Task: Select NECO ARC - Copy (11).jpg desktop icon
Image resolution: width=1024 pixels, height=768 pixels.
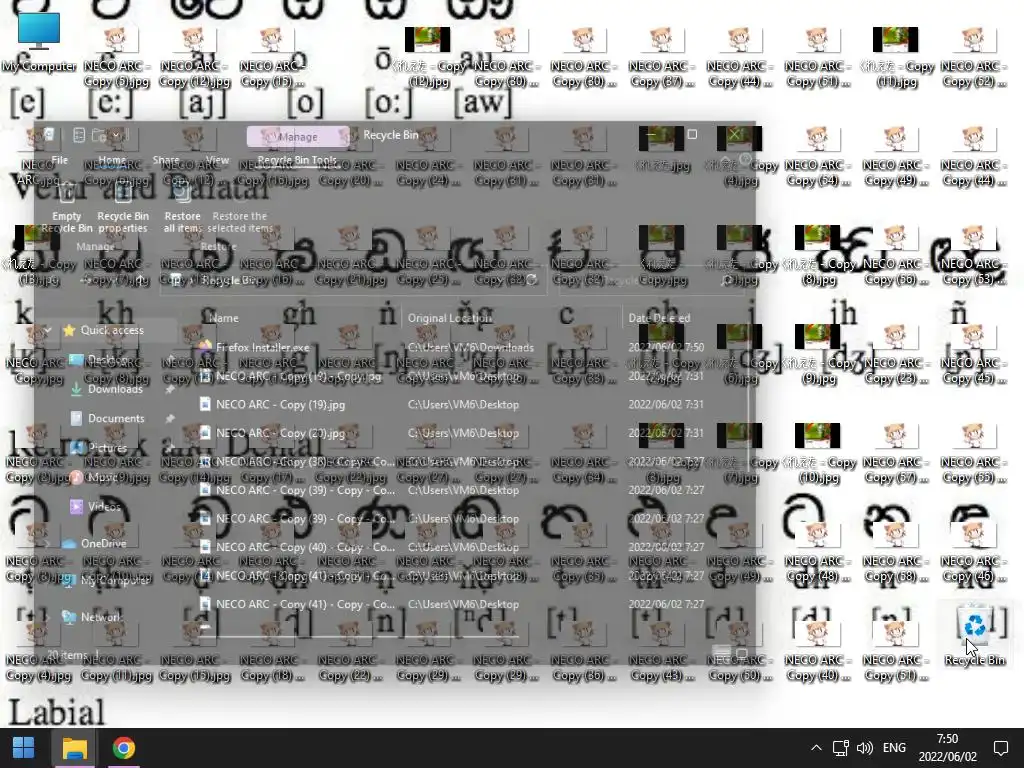Action: (116, 652)
